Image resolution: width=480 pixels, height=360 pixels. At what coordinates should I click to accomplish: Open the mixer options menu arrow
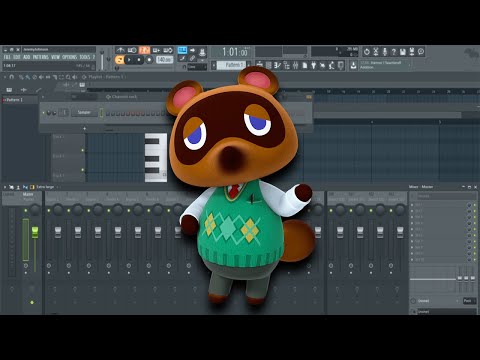[x=5, y=187]
